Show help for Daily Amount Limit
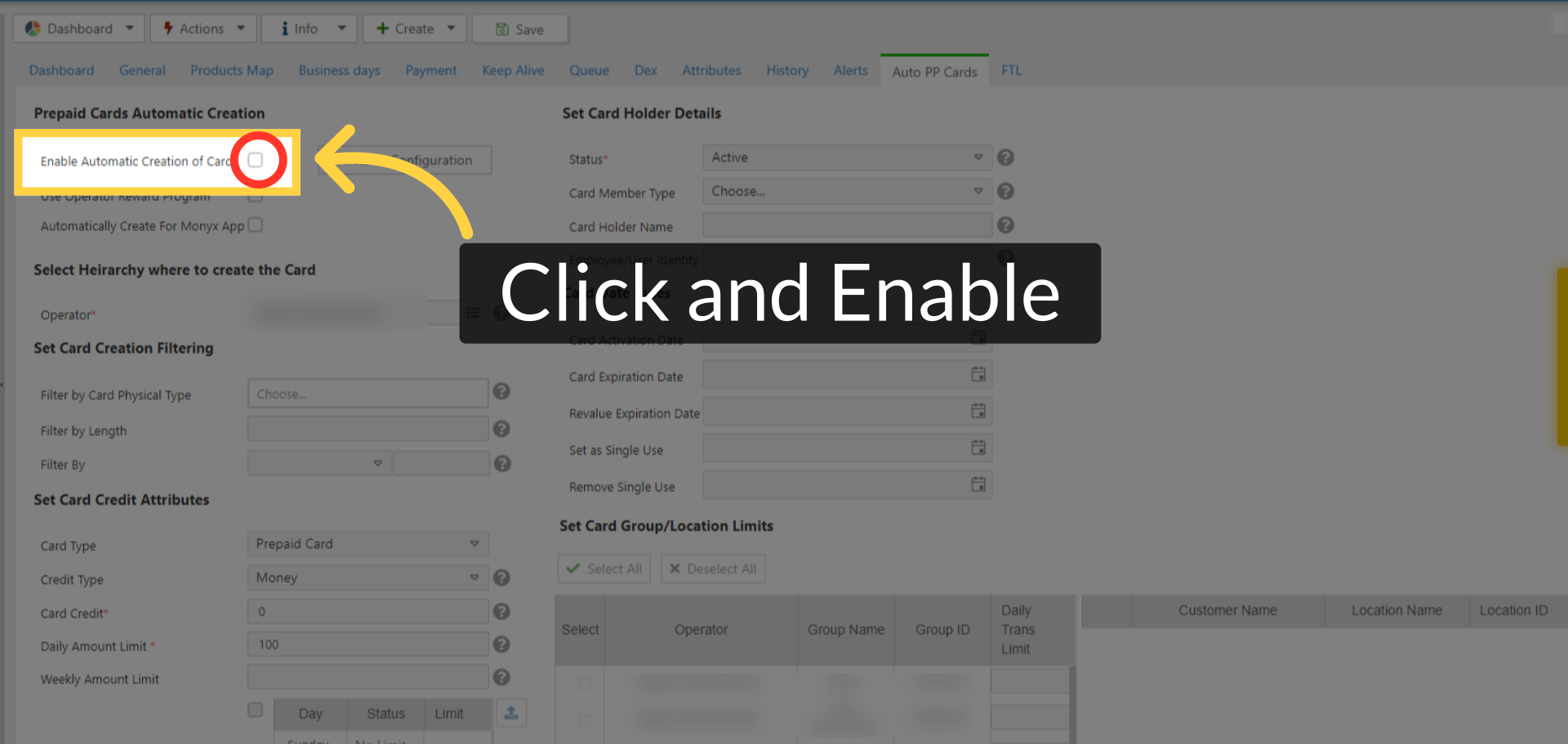The width and height of the screenshot is (1568, 744). [502, 644]
